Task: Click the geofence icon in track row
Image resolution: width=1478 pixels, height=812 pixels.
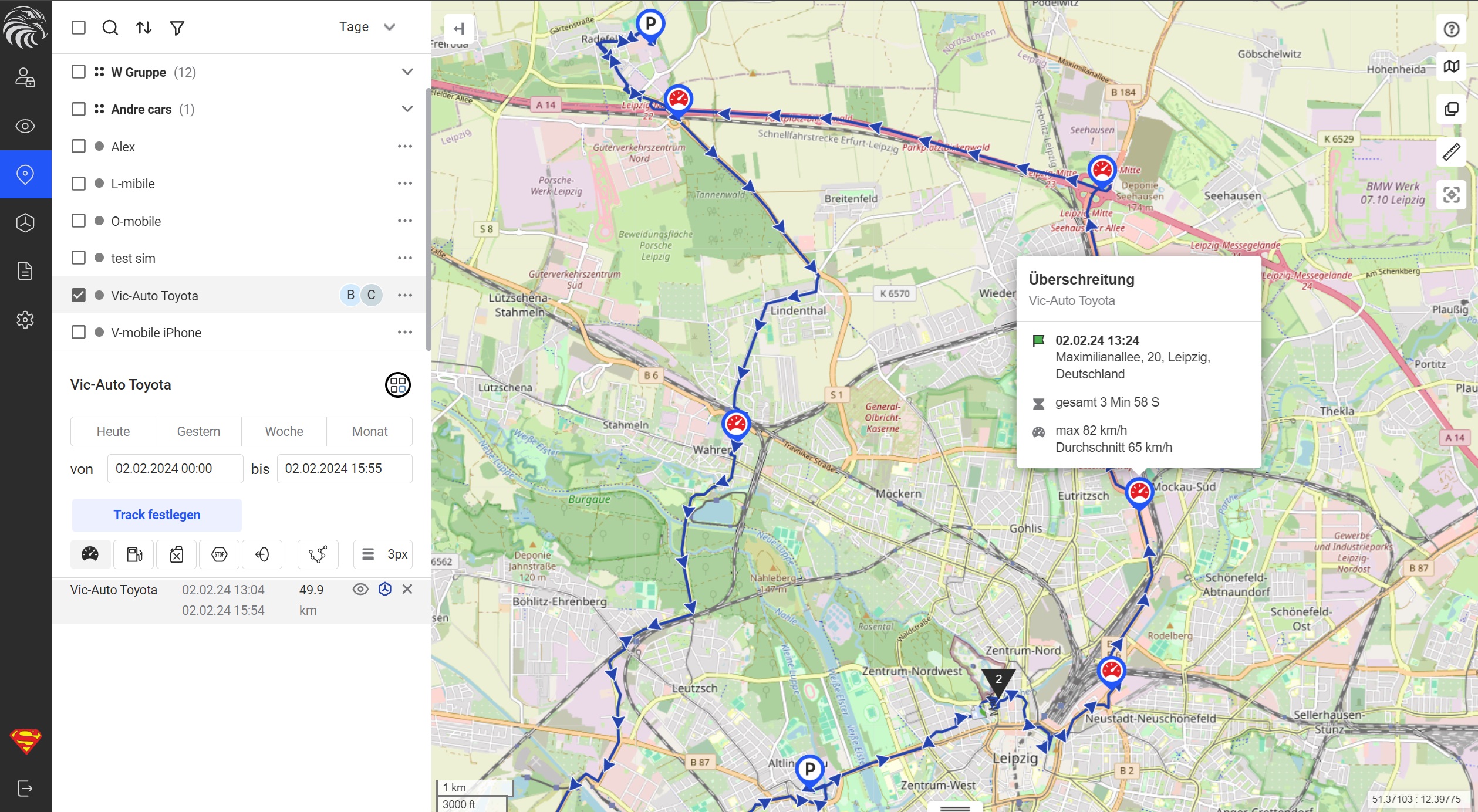Action: point(385,589)
